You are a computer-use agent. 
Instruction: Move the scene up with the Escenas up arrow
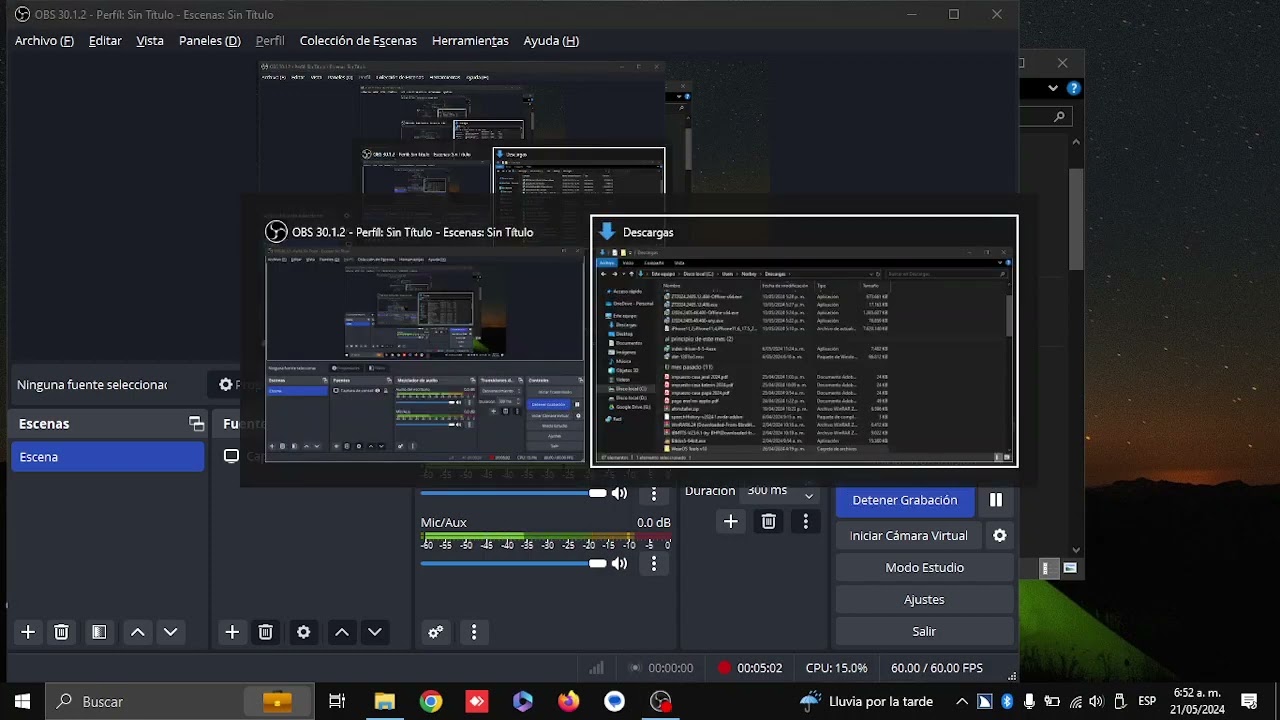138,632
